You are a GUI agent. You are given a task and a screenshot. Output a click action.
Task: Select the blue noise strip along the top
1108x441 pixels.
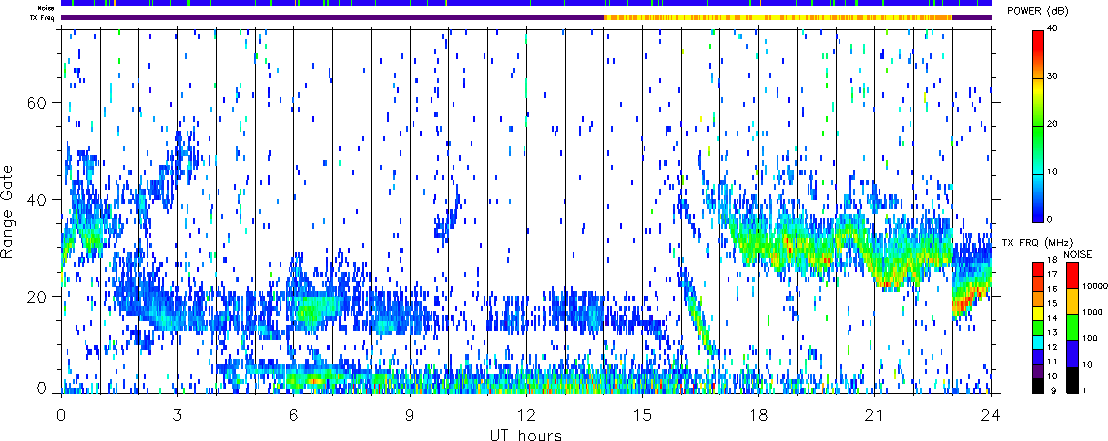(526, 4)
